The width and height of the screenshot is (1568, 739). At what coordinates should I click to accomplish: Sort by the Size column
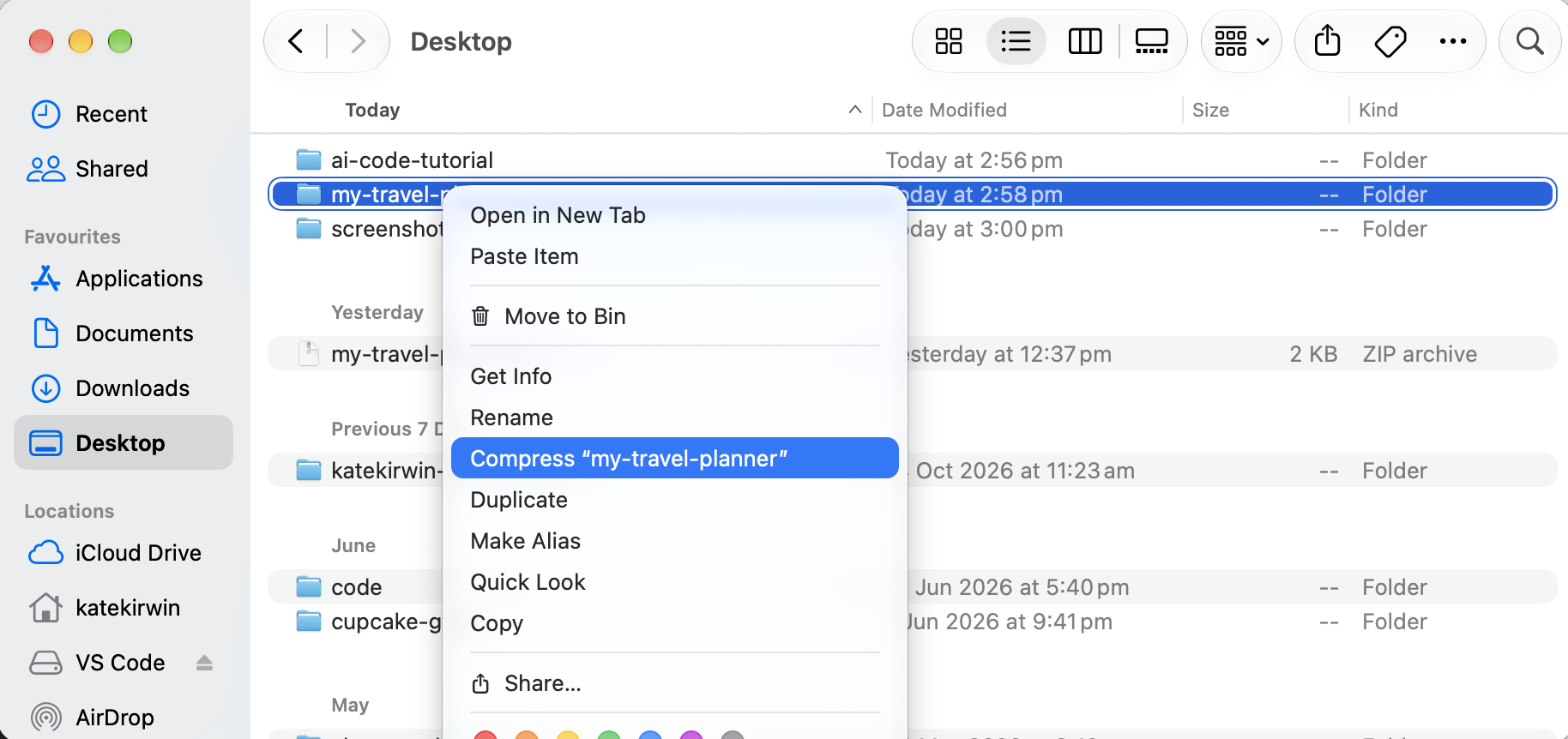point(1210,110)
